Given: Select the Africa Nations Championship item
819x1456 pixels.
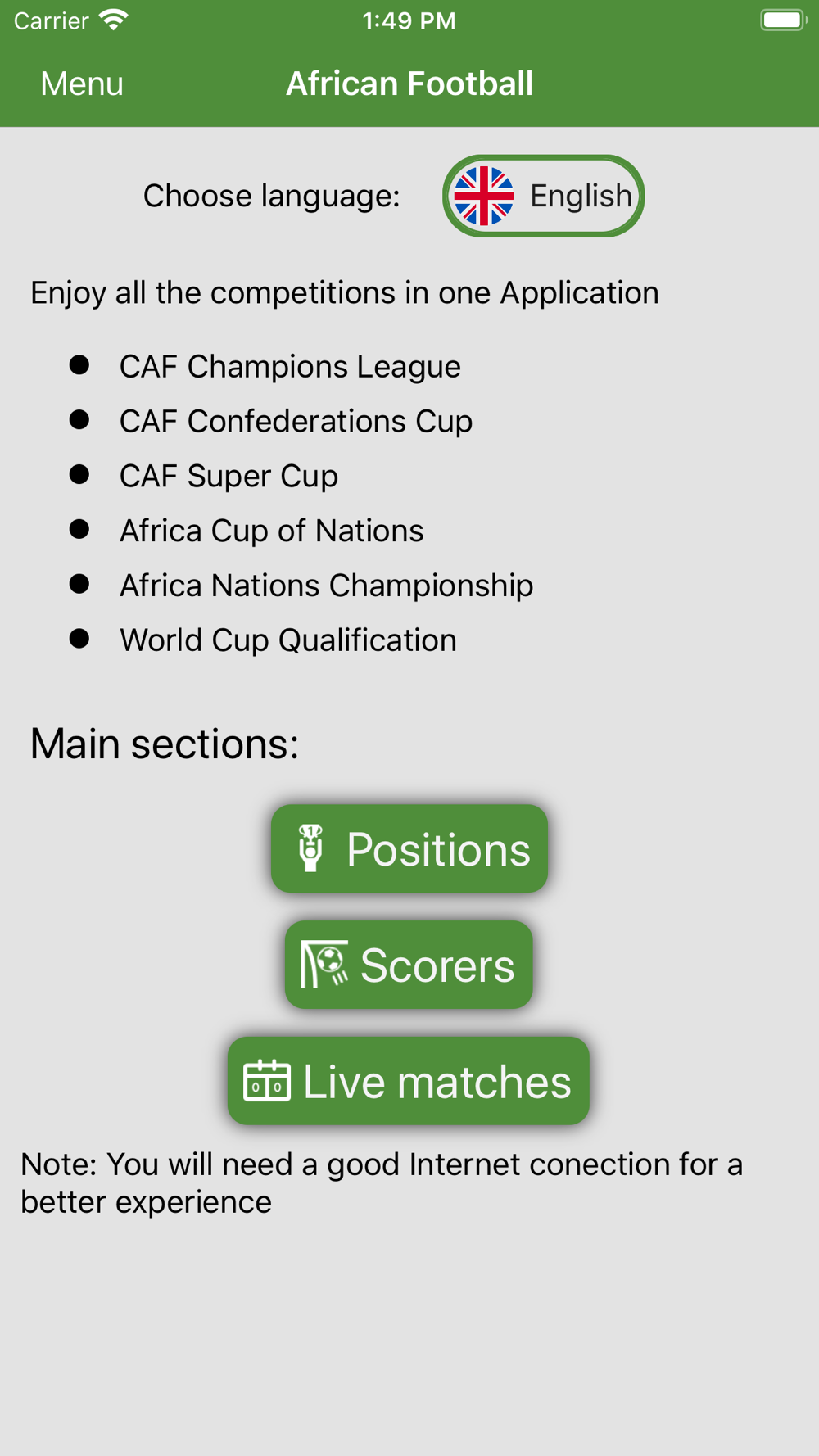Looking at the screenshot, I should coord(326,586).
